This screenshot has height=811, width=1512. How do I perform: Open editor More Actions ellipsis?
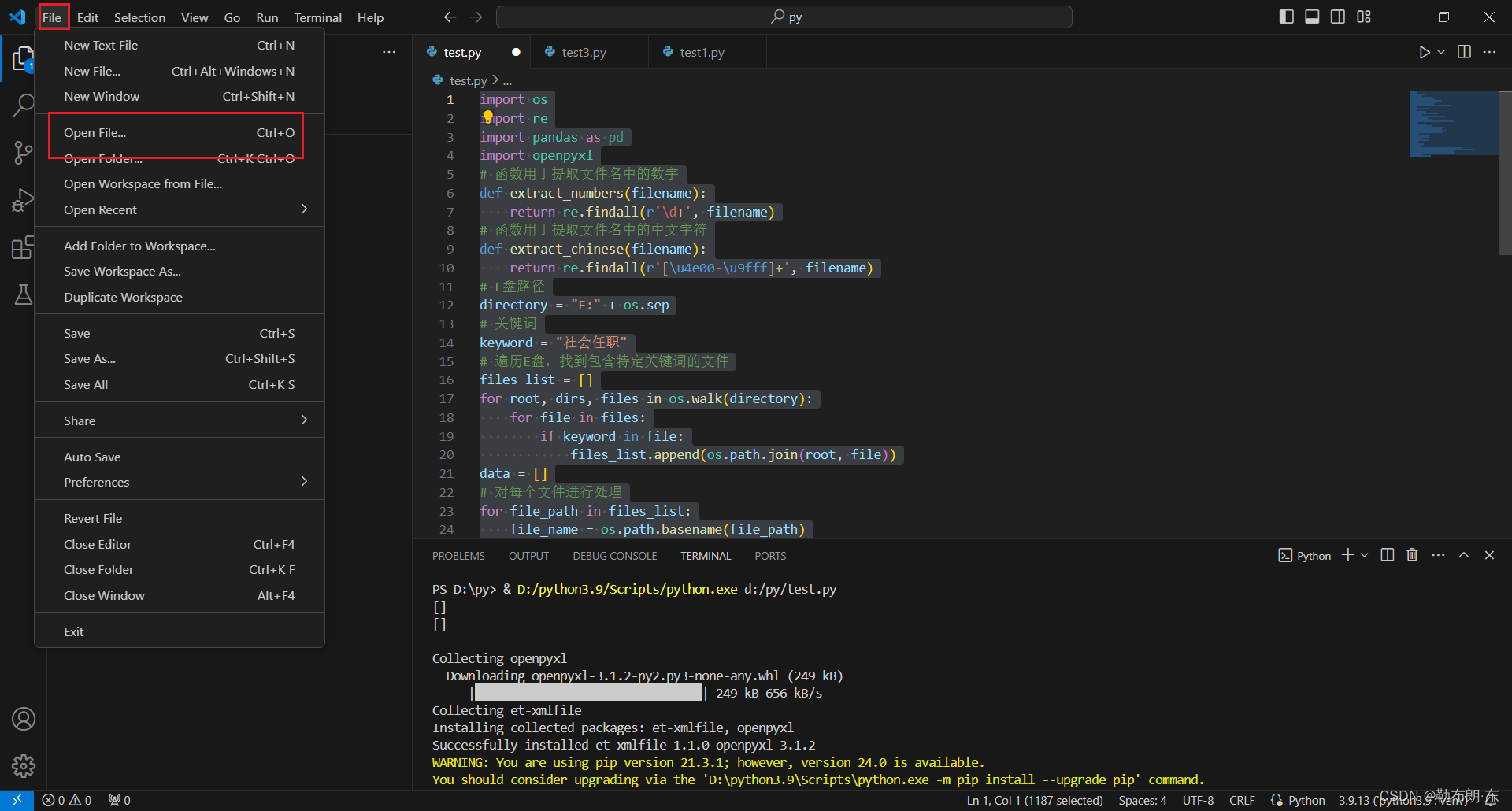tap(1489, 52)
